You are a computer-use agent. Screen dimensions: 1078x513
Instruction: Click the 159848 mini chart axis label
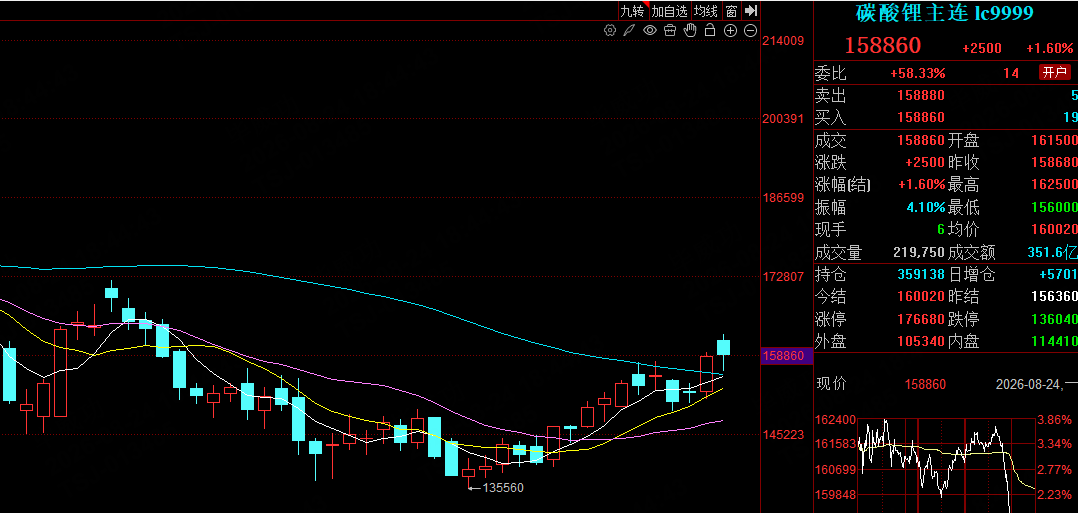coord(836,495)
